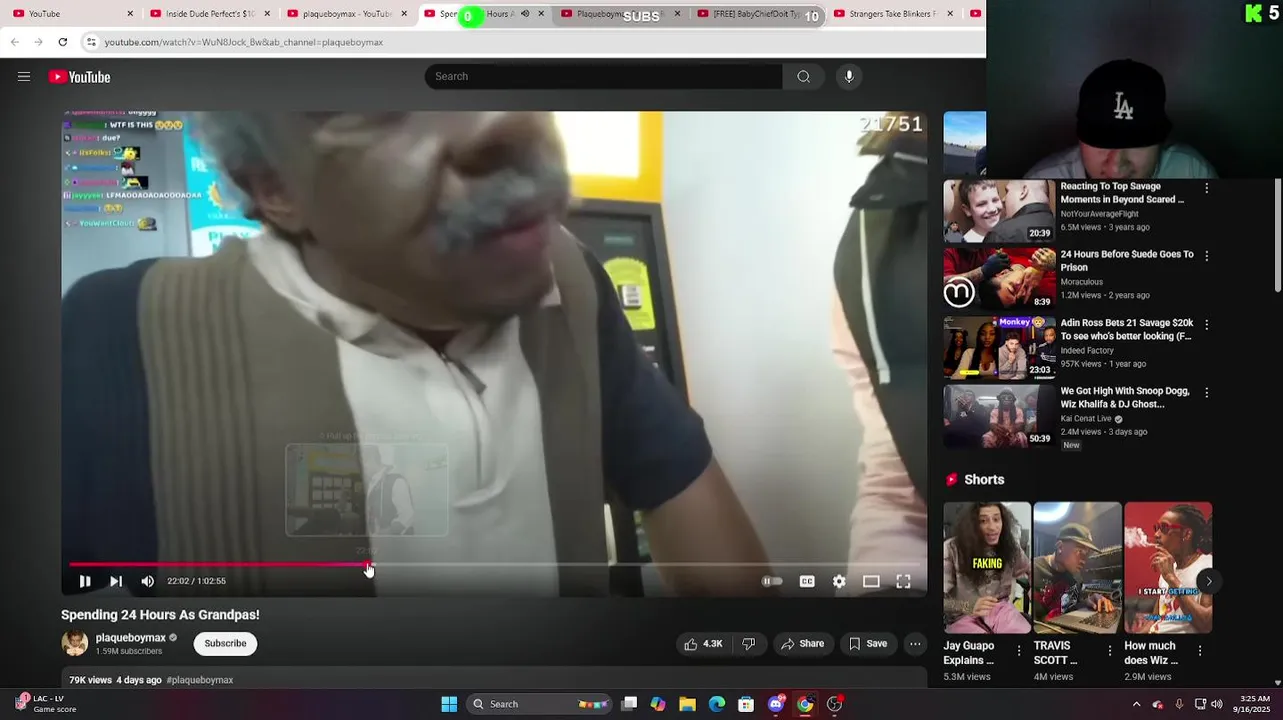
Task: Show hidden system tray icons
Action: [x=1136, y=704]
